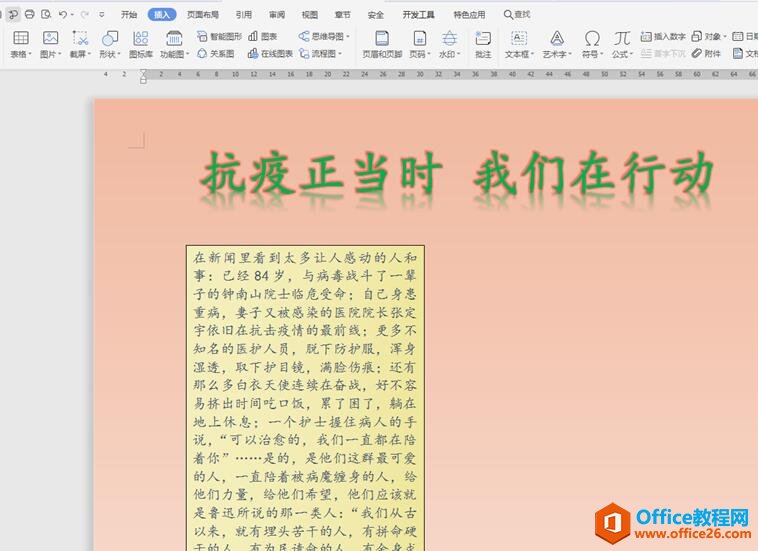Click the Undo arrow in quick access bar
This screenshot has width=758, height=551.
62,14
